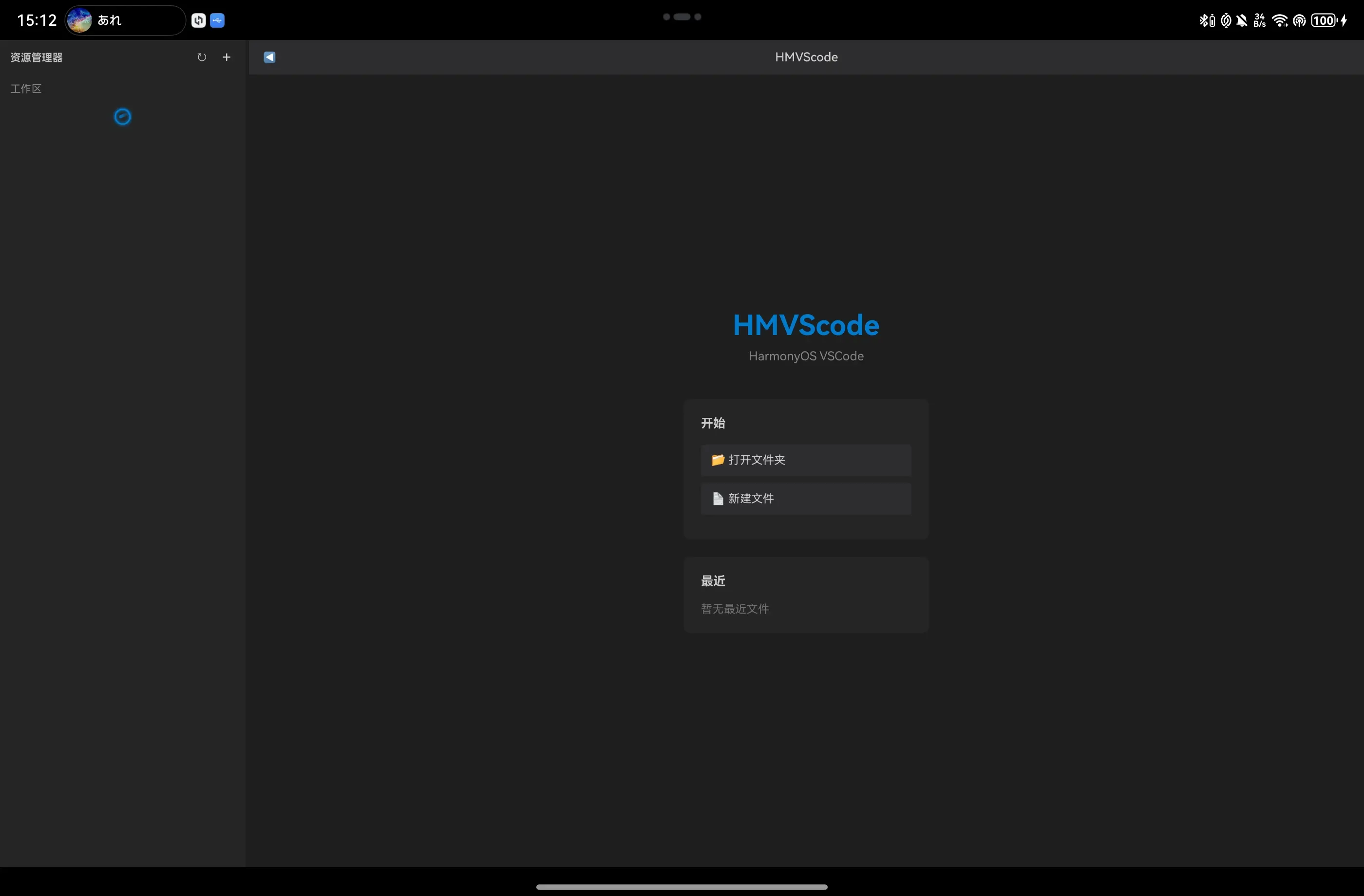The width and height of the screenshot is (1364, 896).
Task: Click the HMVScode title in top bar
Action: 806,57
